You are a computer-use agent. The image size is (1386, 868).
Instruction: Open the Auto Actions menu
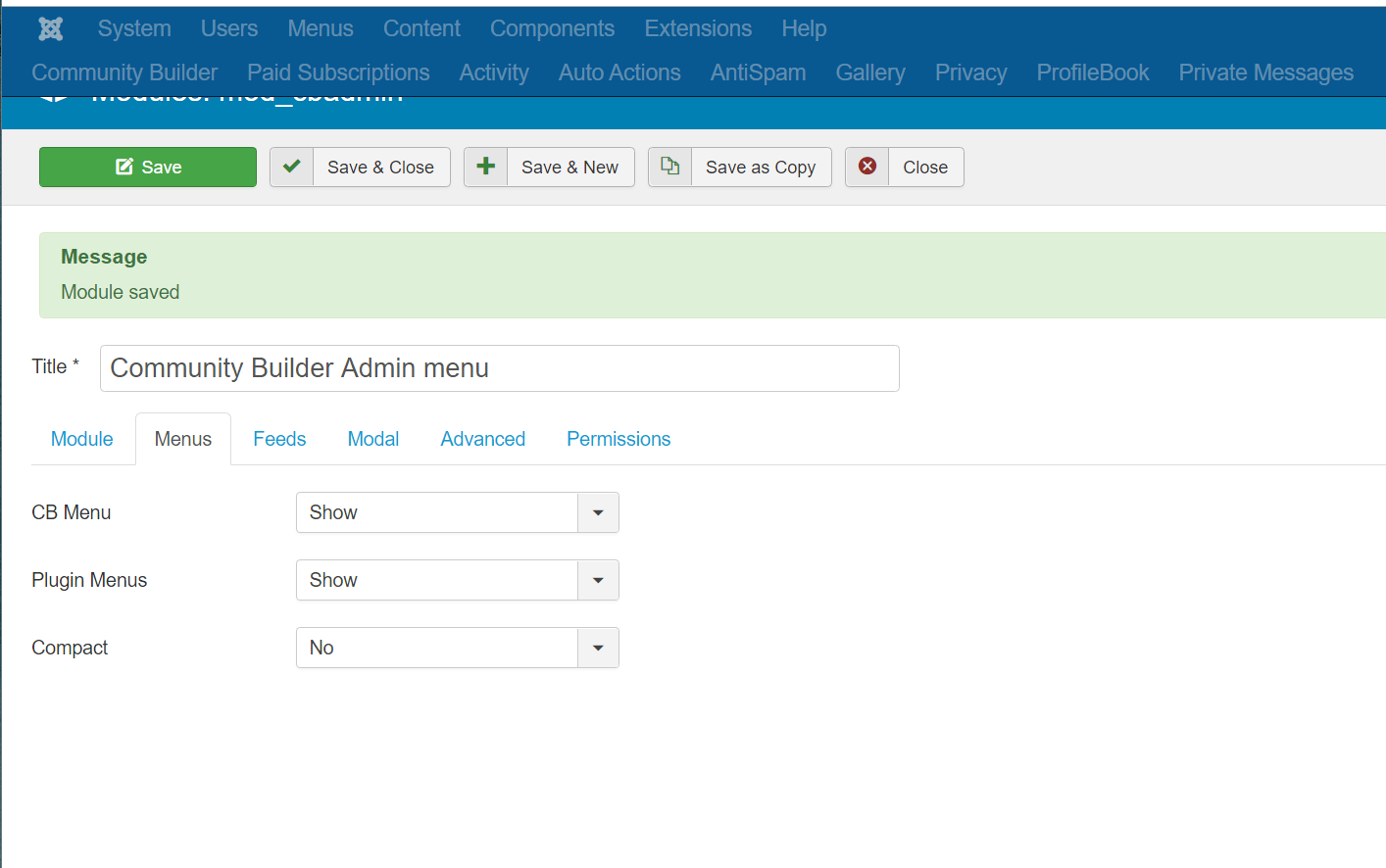tap(619, 72)
